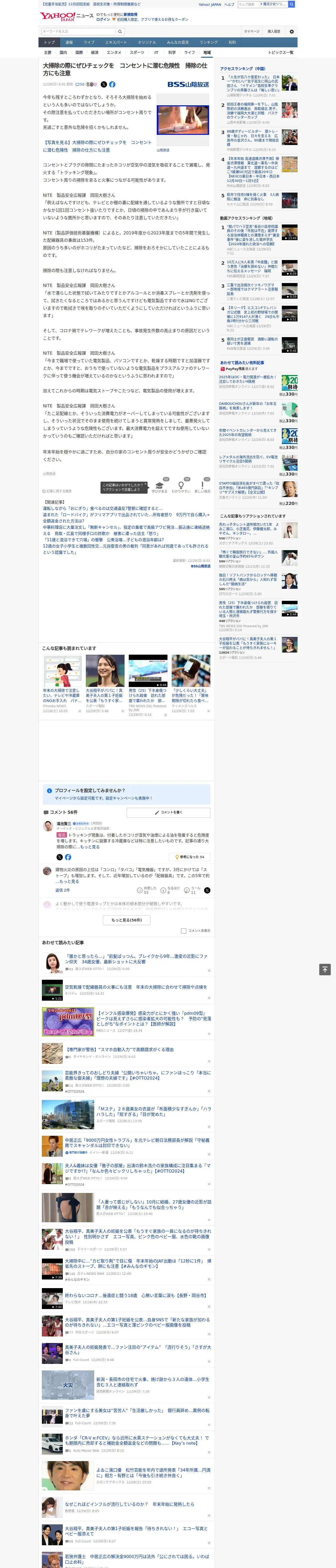This screenshot has height=1568, width=336.
Task: Click the ヘルプ link at top
Action: pyautogui.click(x=229, y=4)
